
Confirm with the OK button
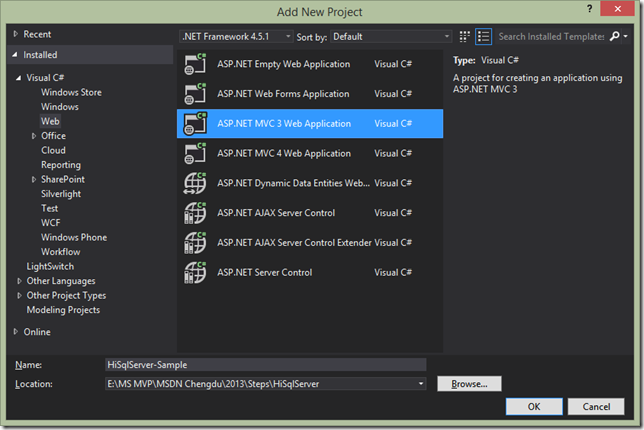point(534,407)
